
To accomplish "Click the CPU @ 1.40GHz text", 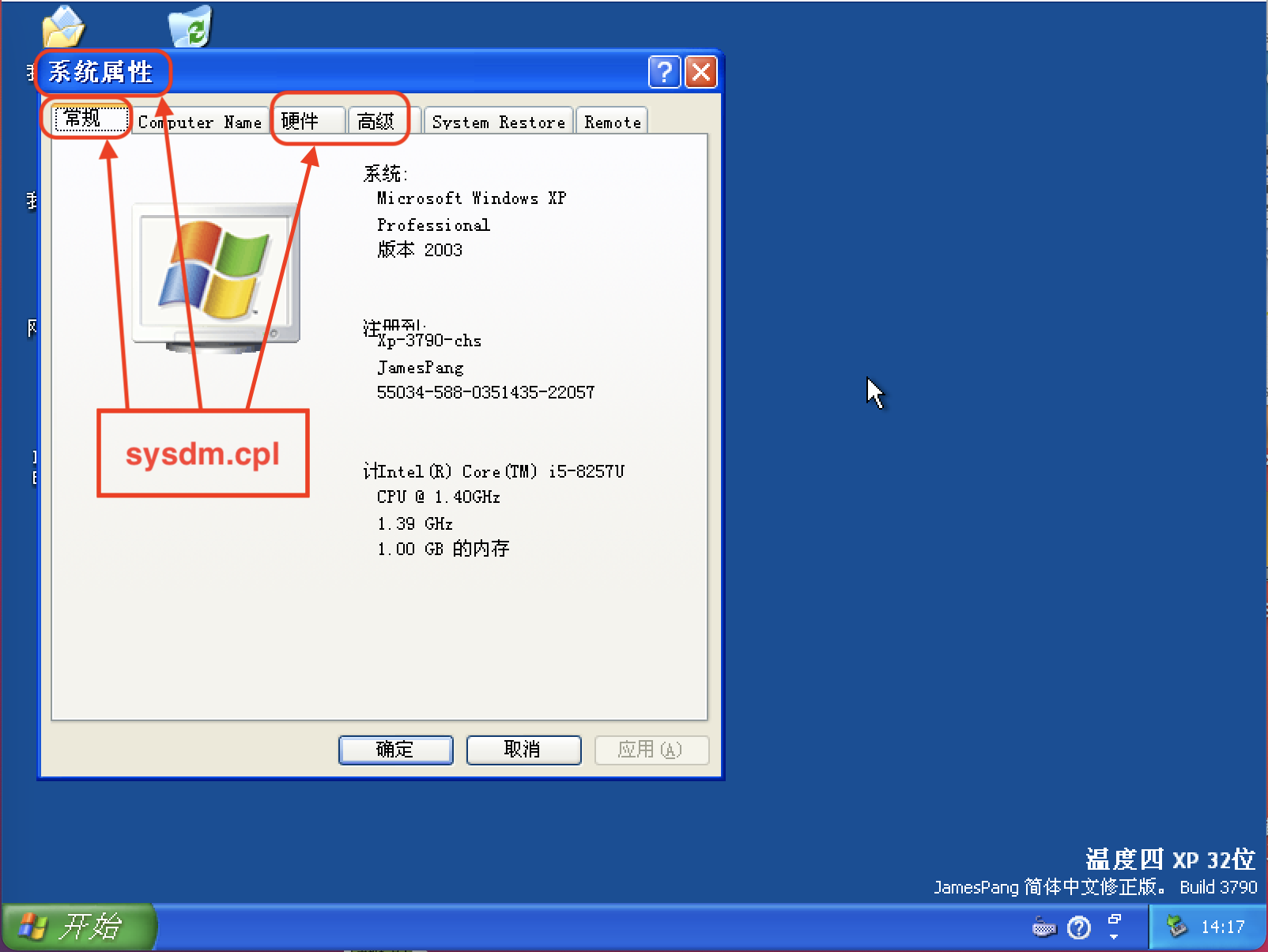I will tap(438, 497).
